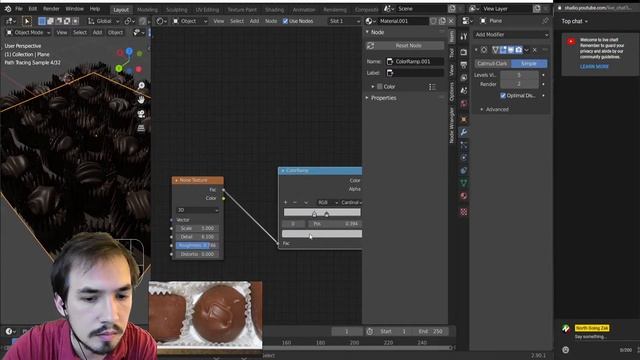Open the Window menu
The image size is (640, 360).
(x=74, y=9)
